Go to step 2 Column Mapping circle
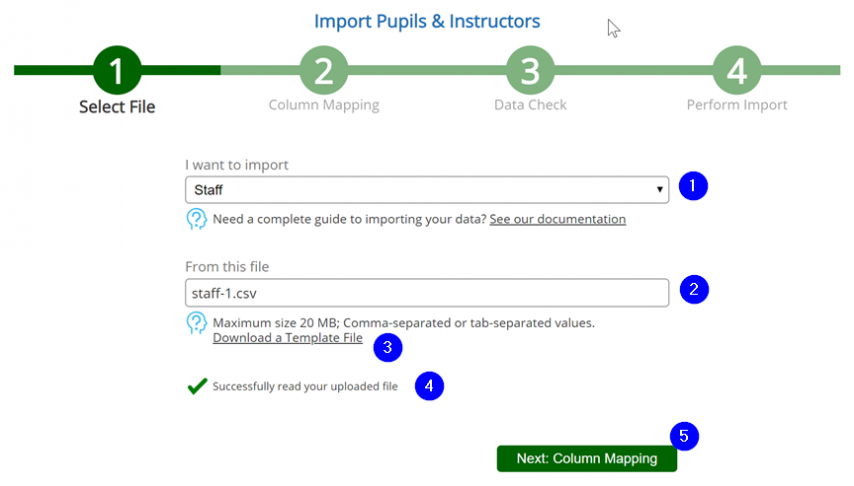Screen dimensions: 854x486 [x=324, y=70]
